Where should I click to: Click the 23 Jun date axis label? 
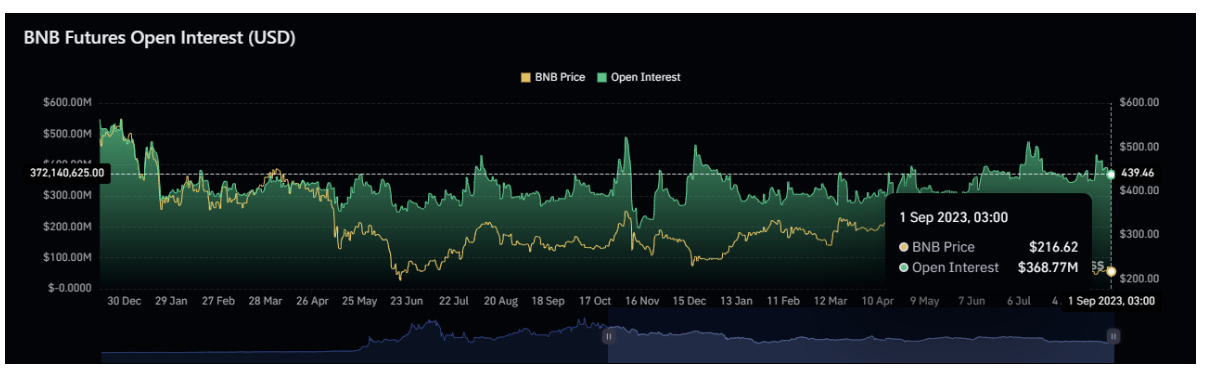pyautogui.click(x=407, y=300)
